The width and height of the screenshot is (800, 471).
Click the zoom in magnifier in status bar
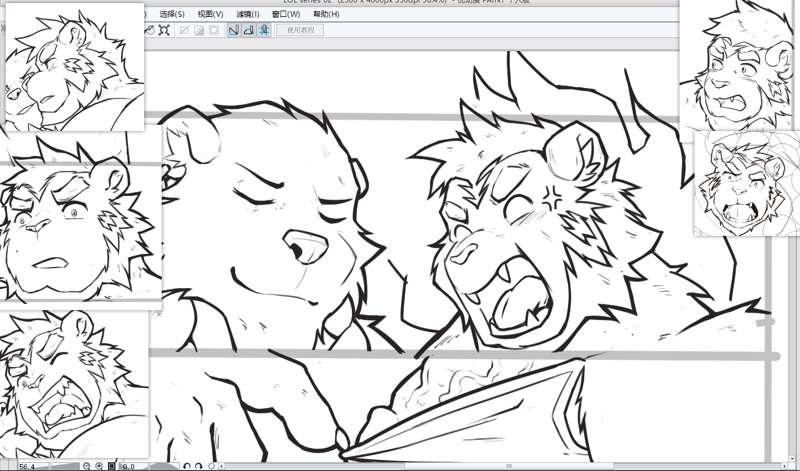98,466
